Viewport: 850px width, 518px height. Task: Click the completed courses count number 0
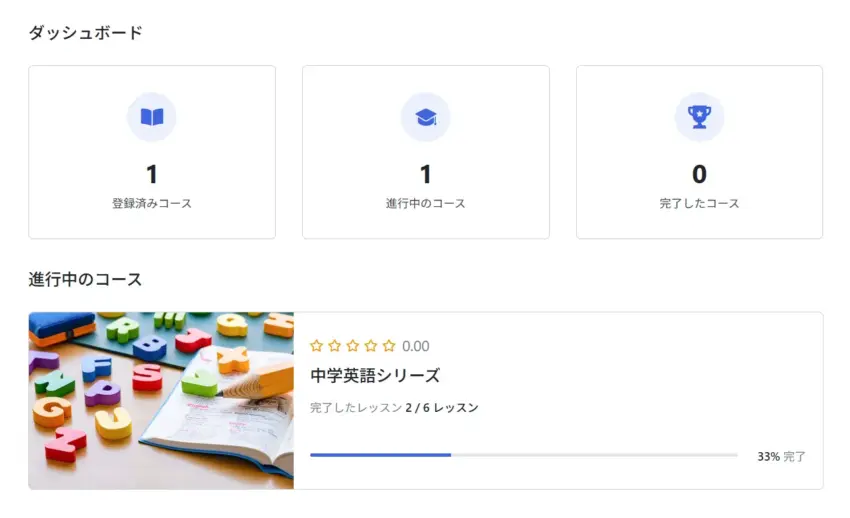coord(699,175)
